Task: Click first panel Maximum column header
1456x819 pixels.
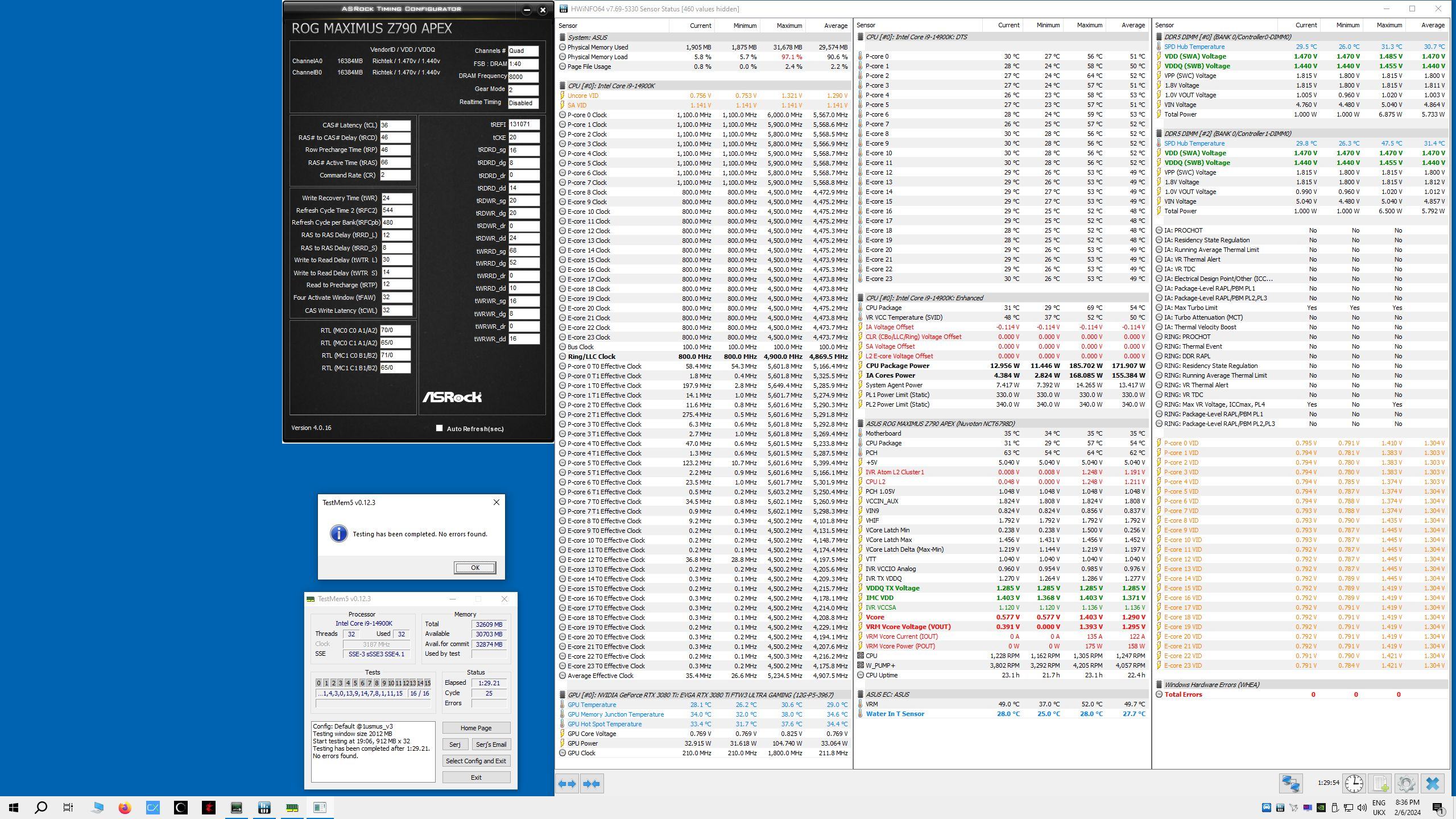Action: click(783, 26)
